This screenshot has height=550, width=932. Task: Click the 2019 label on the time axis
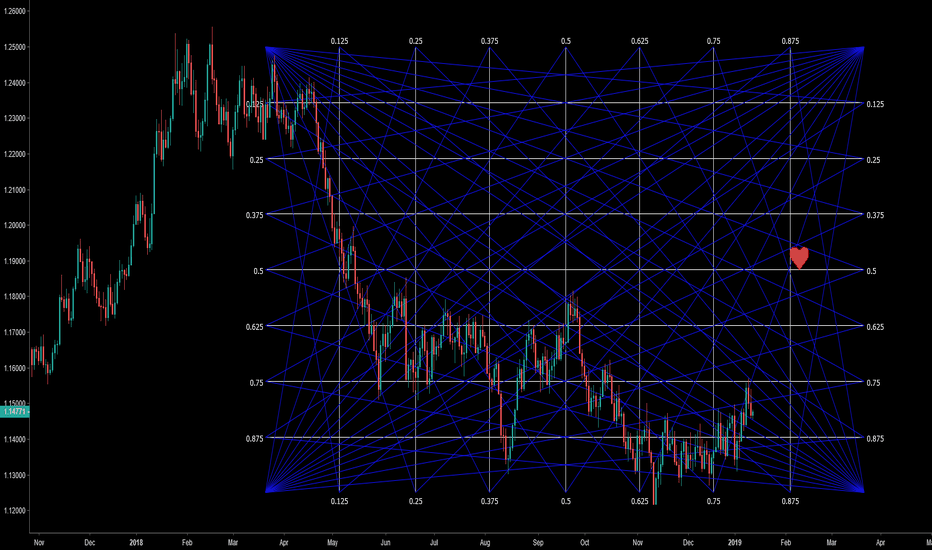[x=735, y=542]
